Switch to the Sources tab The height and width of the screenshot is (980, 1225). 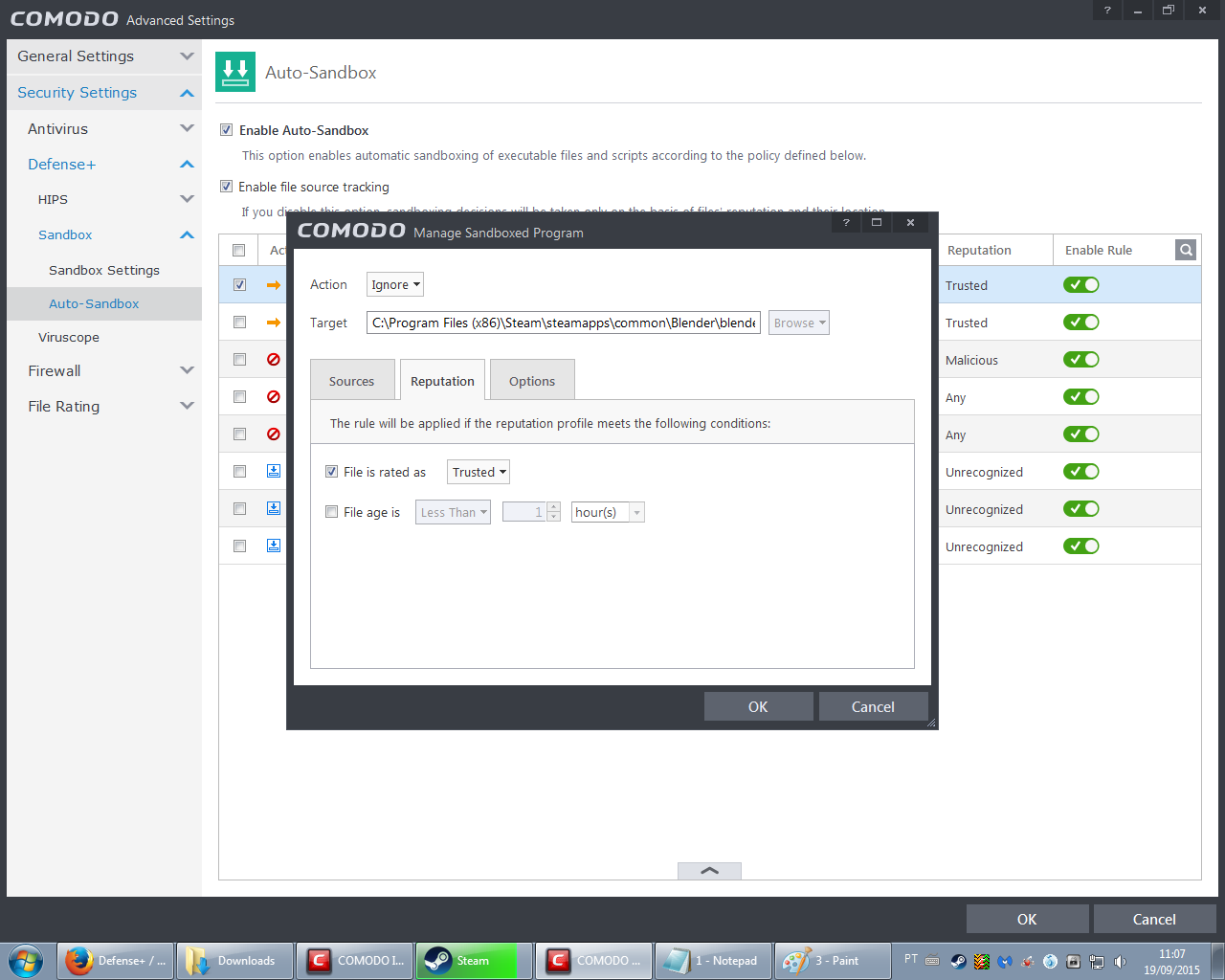coord(352,380)
